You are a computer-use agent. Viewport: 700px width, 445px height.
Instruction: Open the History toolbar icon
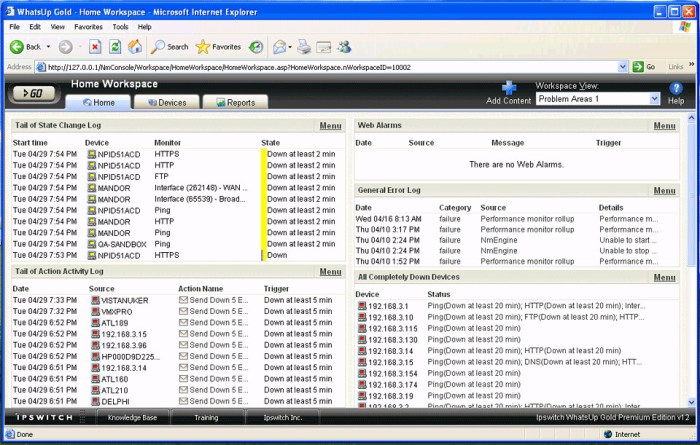256,47
